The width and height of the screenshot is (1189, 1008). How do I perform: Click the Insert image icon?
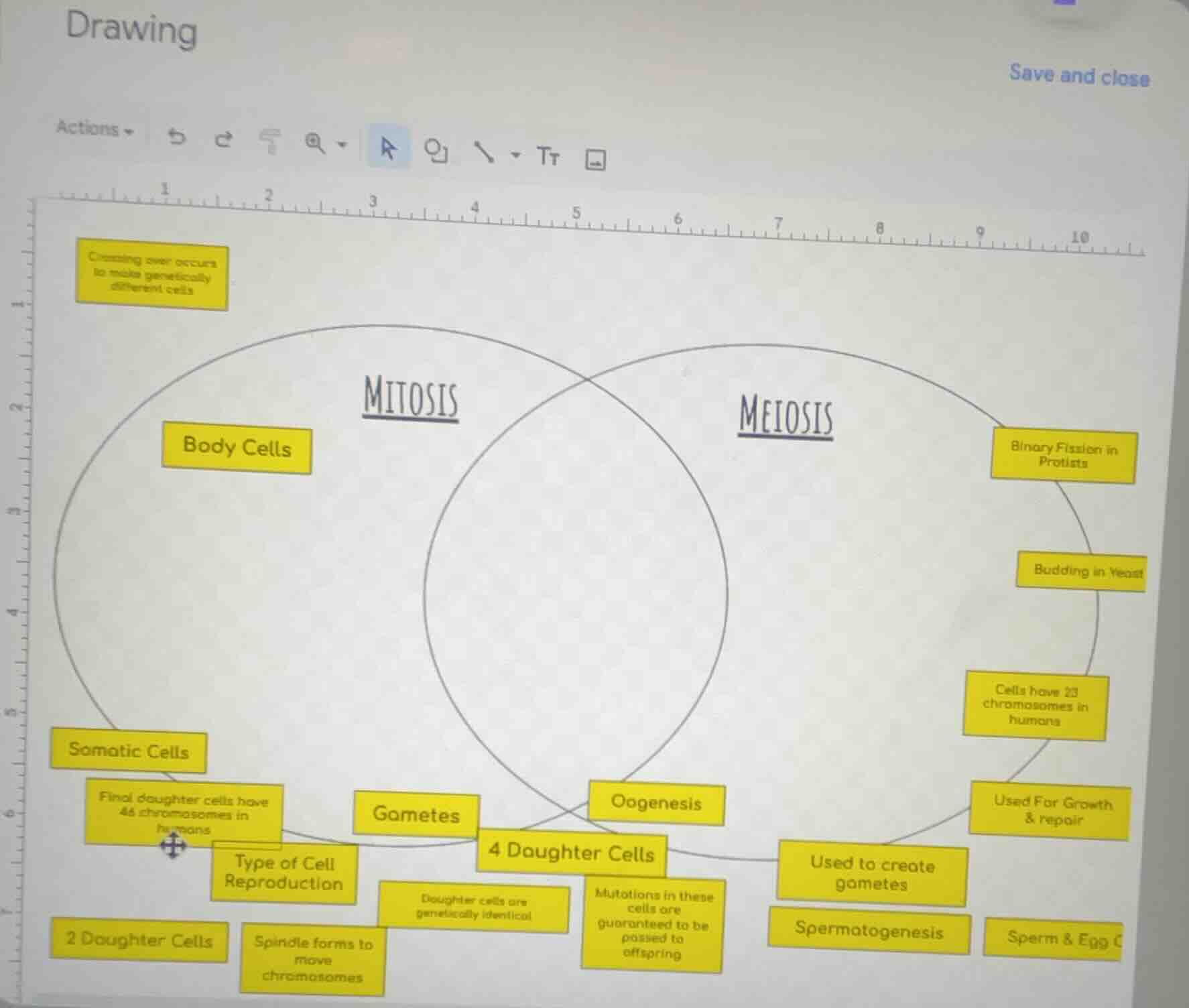coord(595,160)
